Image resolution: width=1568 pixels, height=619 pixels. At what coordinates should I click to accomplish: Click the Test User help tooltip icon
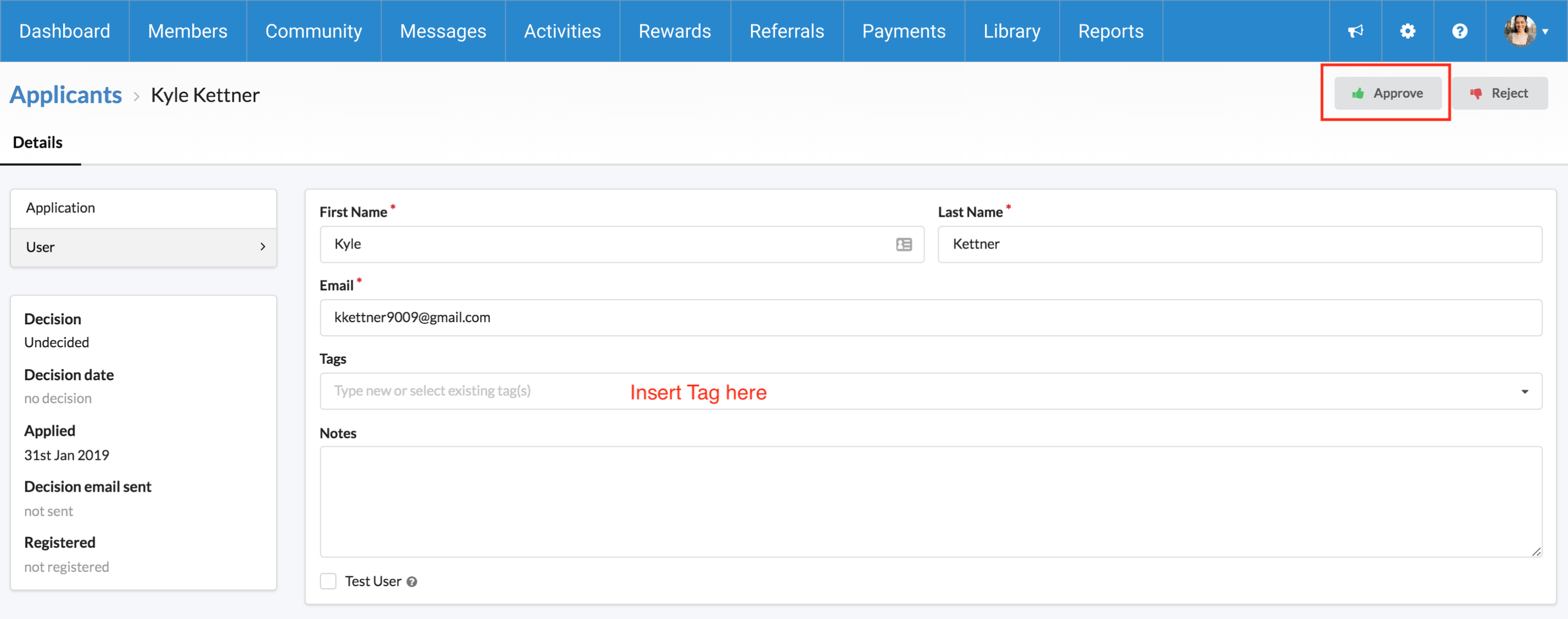click(412, 582)
